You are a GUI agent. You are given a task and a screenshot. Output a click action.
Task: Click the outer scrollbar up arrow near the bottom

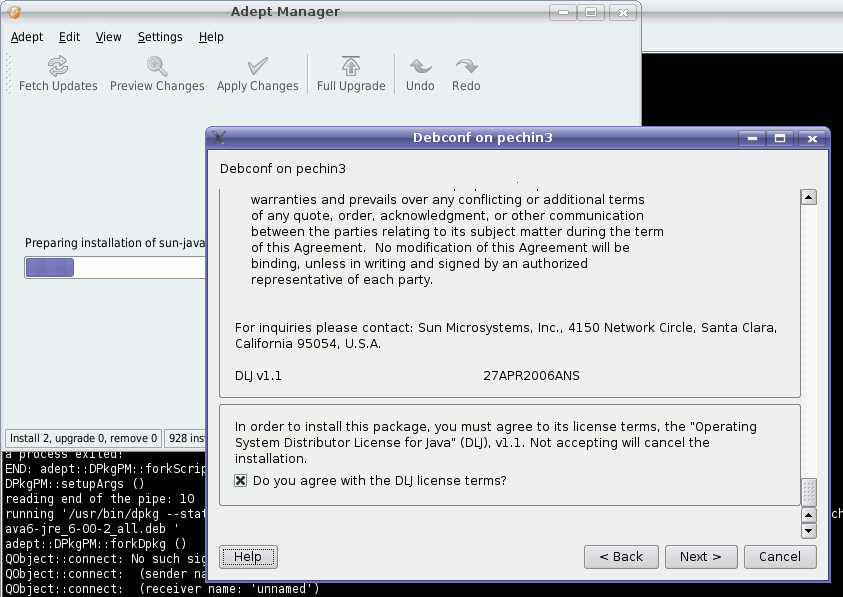809,515
